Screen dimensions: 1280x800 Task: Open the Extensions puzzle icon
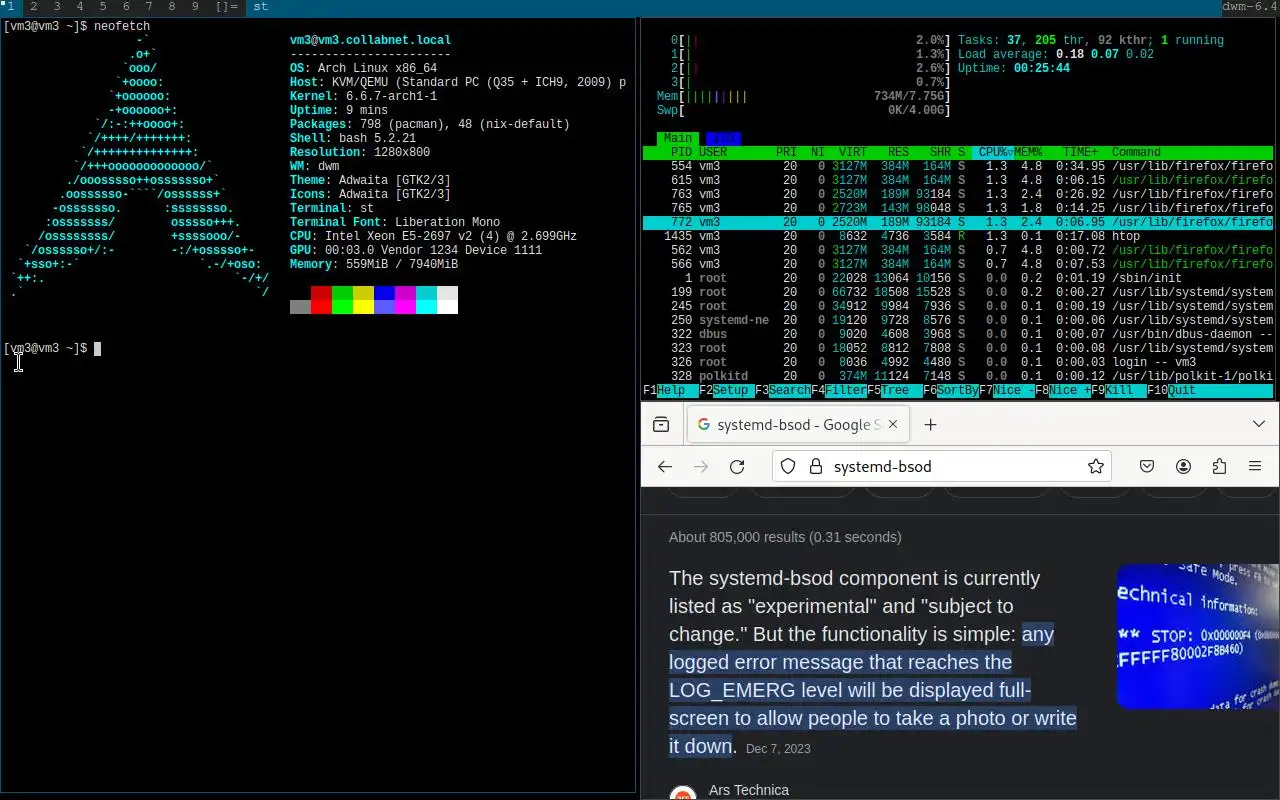pyautogui.click(x=1219, y=466)
